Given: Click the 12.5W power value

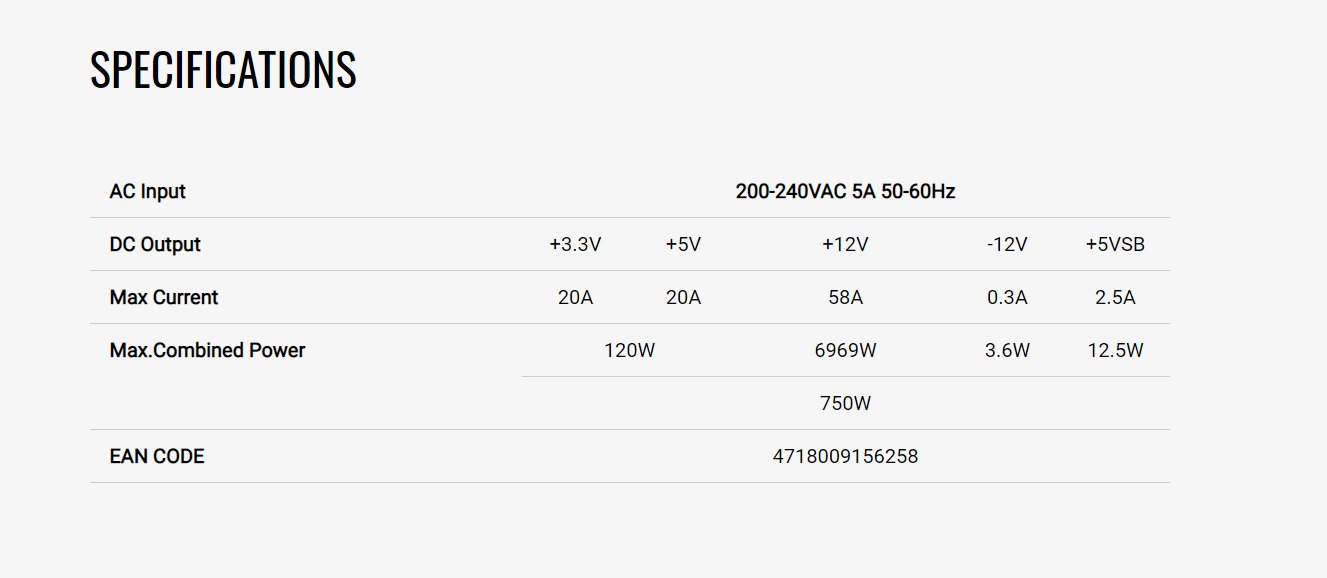Looking at the screenshot, I should pyautogui.click(x=1115, y=350).
